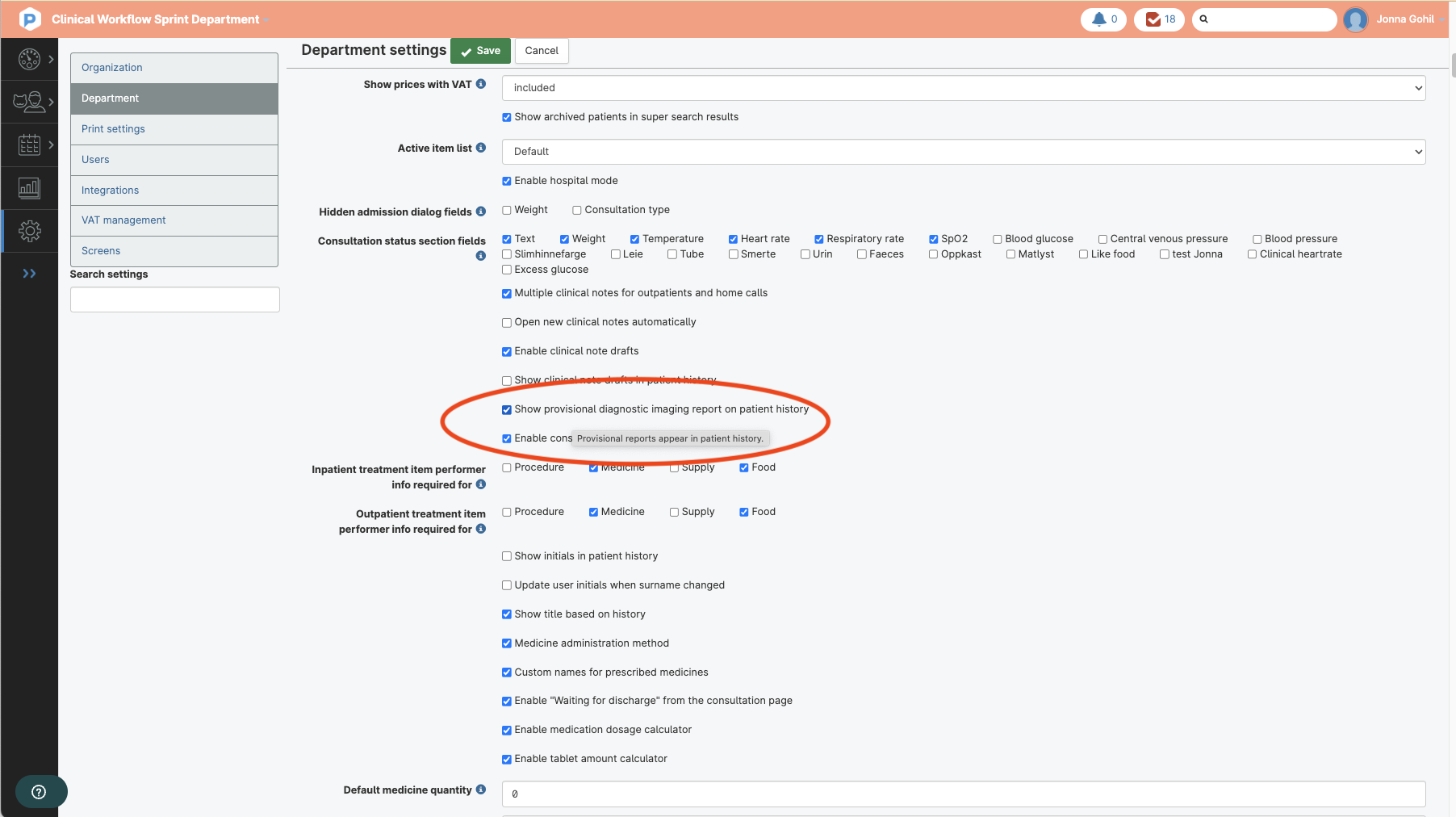Image resolution: width=1456 pixels, height=817 pixels.
Task: Open the help question mark button
Action: pyautogui.click(x=41, y=791)
